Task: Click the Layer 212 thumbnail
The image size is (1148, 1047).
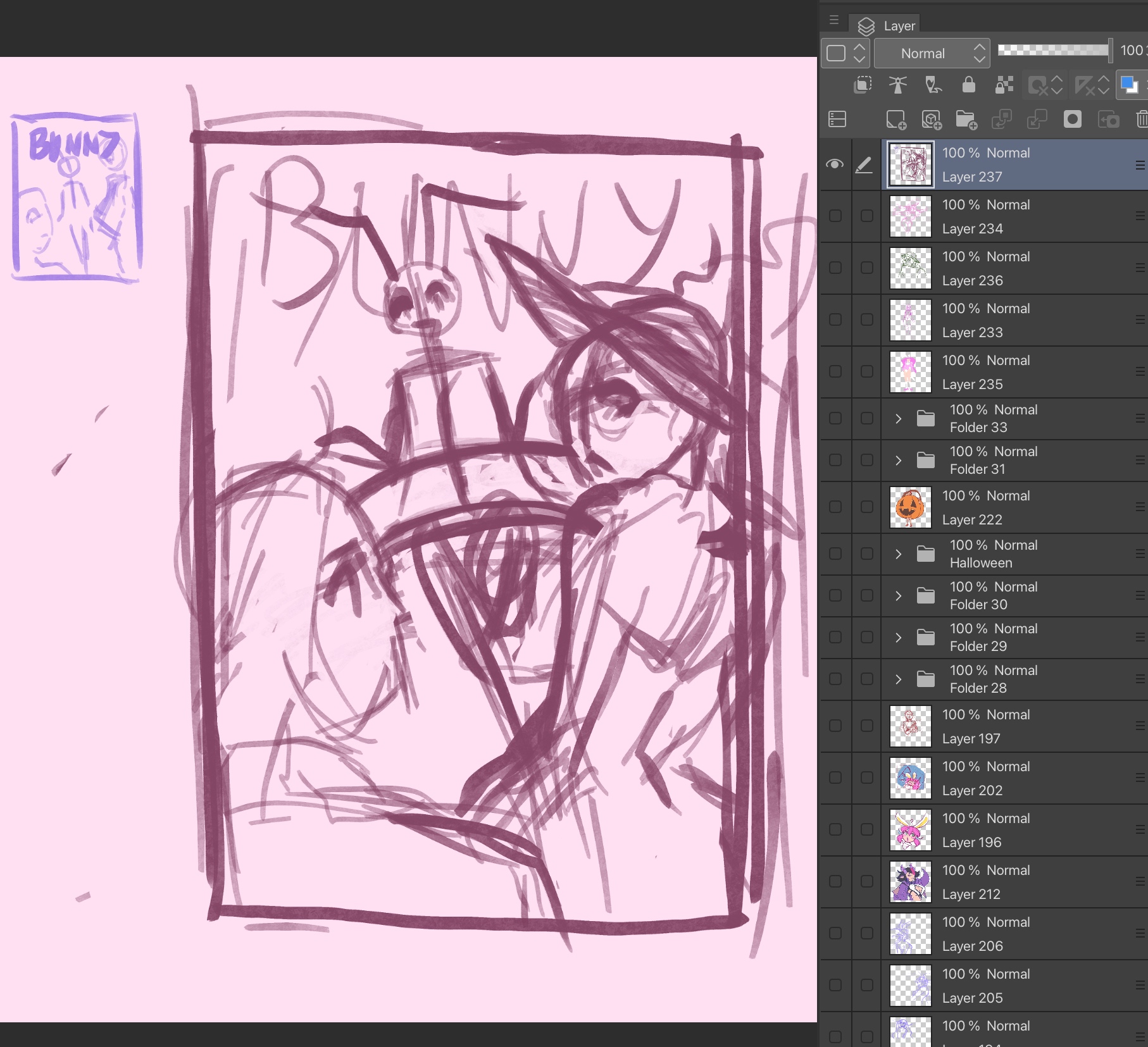Action: [x=911, y=882]
